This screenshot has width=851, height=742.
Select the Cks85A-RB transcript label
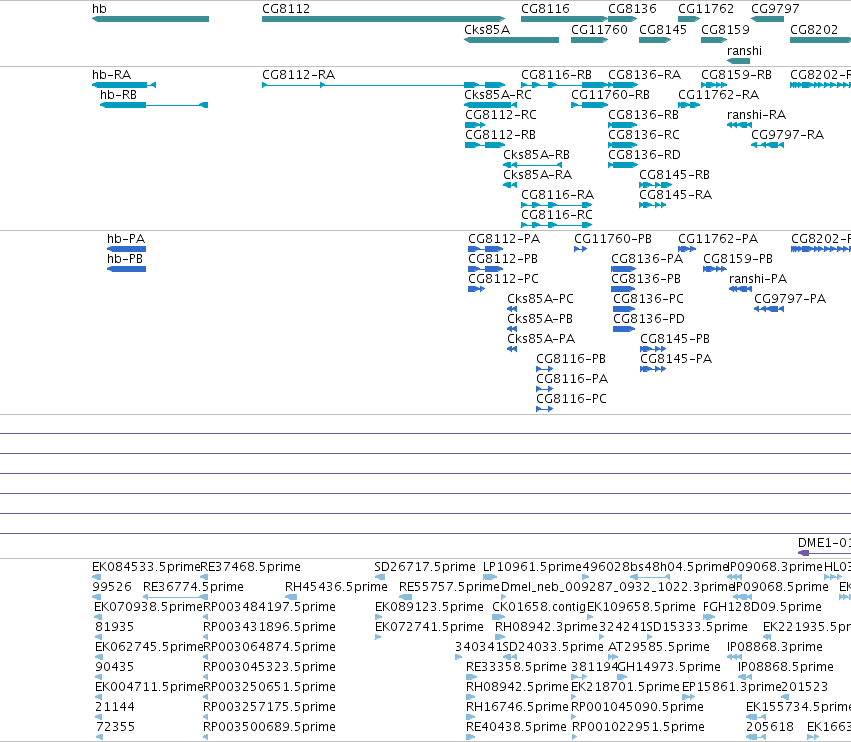click(536, 155)
